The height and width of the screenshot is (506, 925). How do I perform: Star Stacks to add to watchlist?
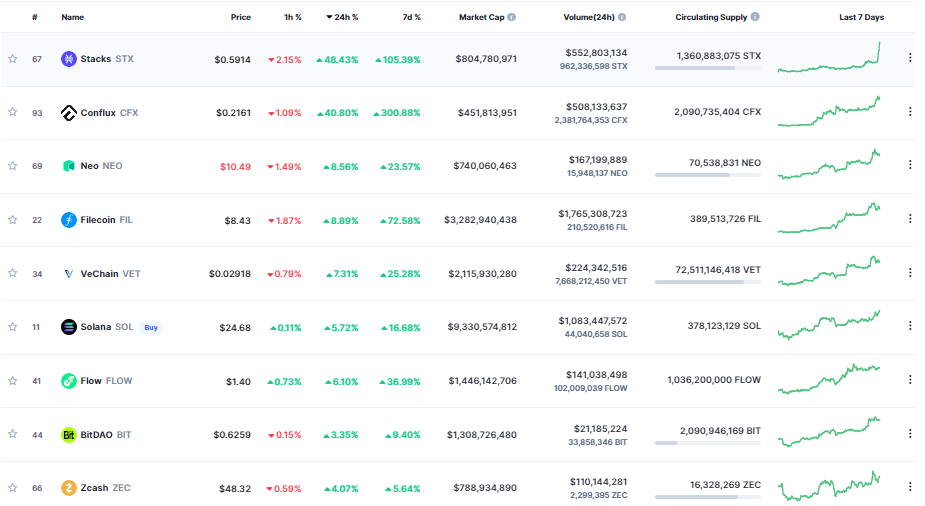[12, 58]
